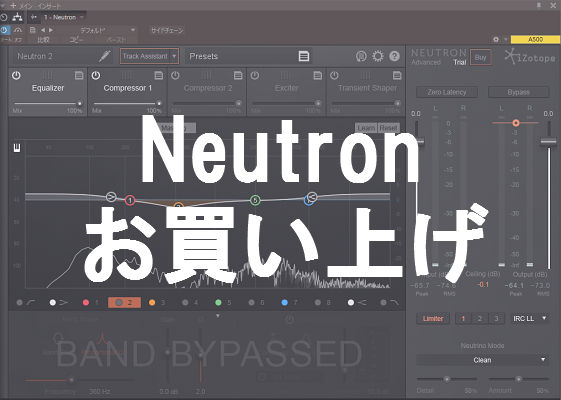Adjust the Compressor 1 Mix slider
The image size is (561, 400).
[x=127, y=103]
